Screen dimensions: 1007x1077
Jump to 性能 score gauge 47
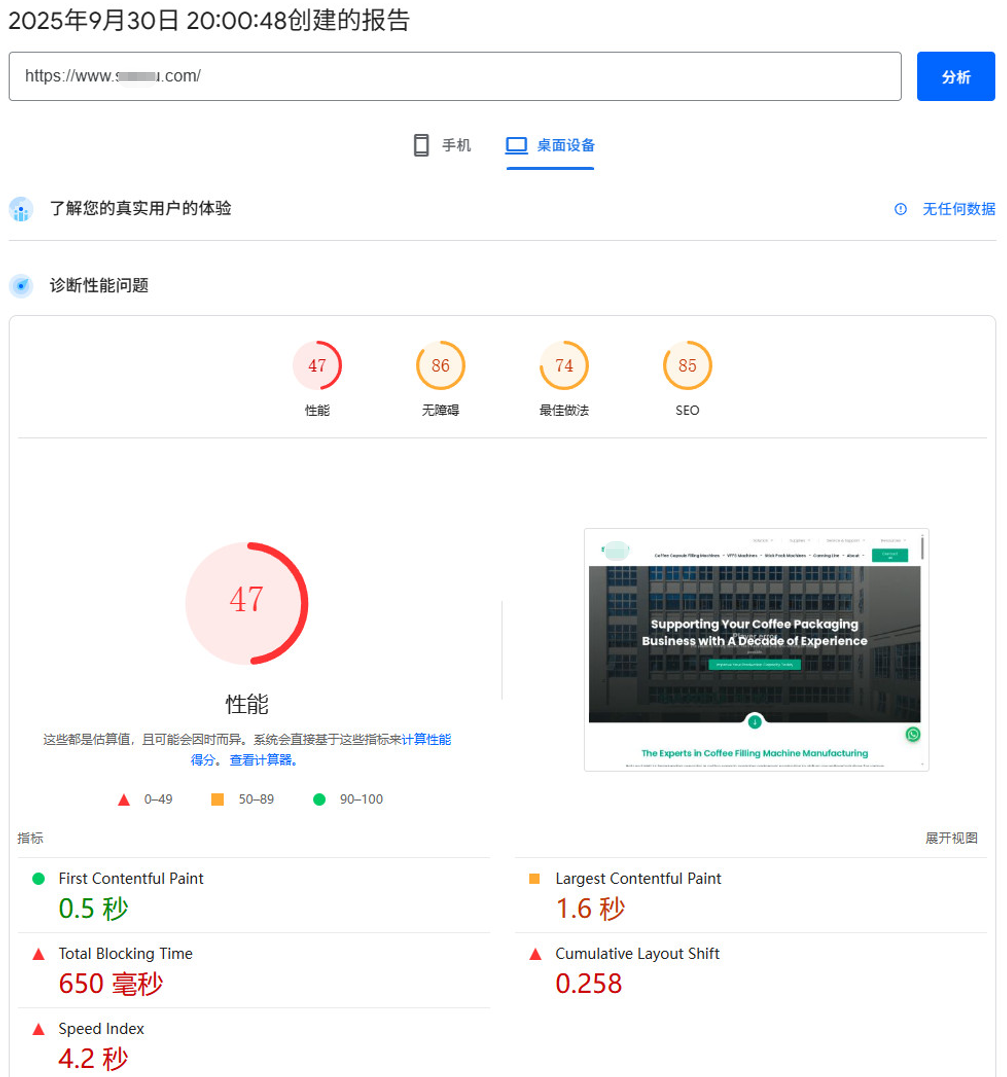coord(317,366)
